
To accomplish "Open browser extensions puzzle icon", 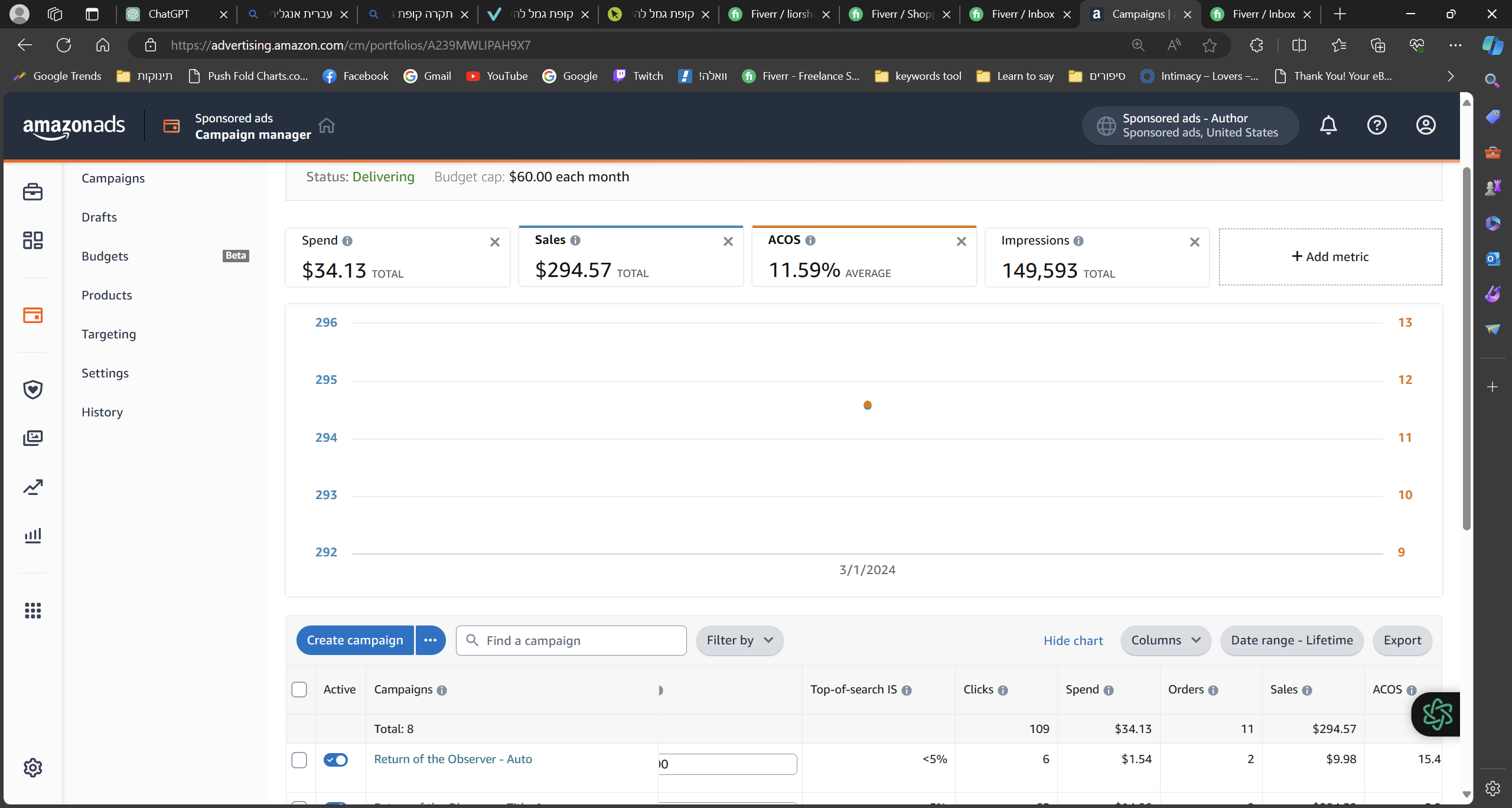I will pyautogui.click(x=1256, y=45).
